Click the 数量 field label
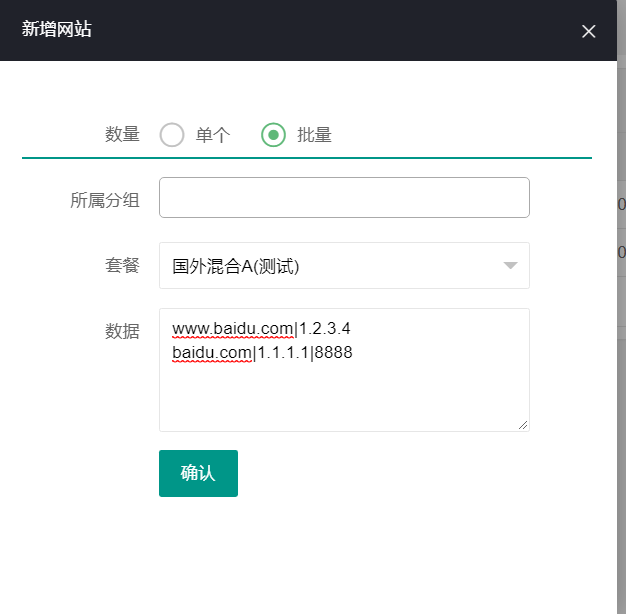The image size is (626, 614). pyautogui.click(x=122, y=135)
